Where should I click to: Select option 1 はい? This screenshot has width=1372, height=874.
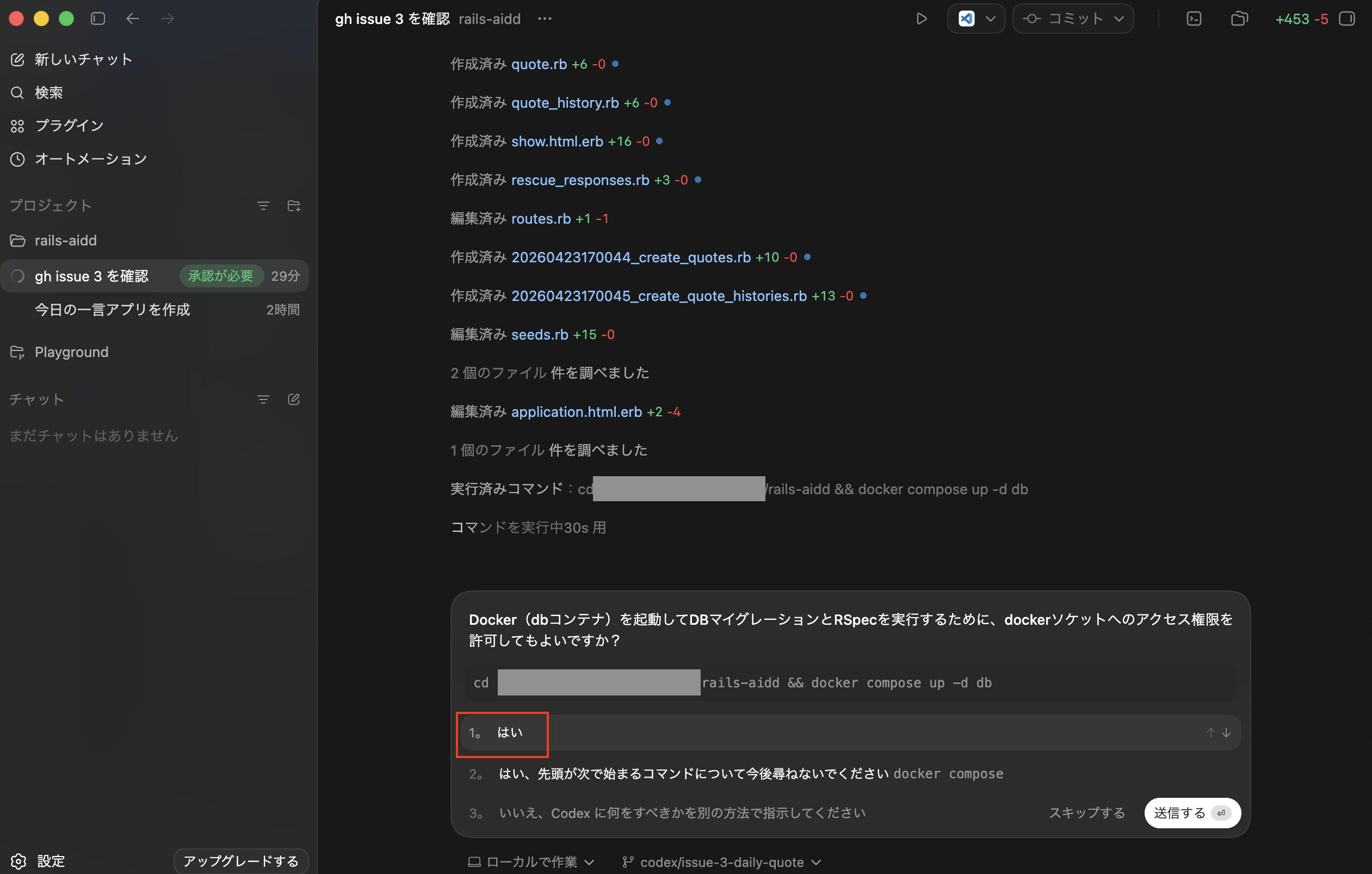point(509,733)
